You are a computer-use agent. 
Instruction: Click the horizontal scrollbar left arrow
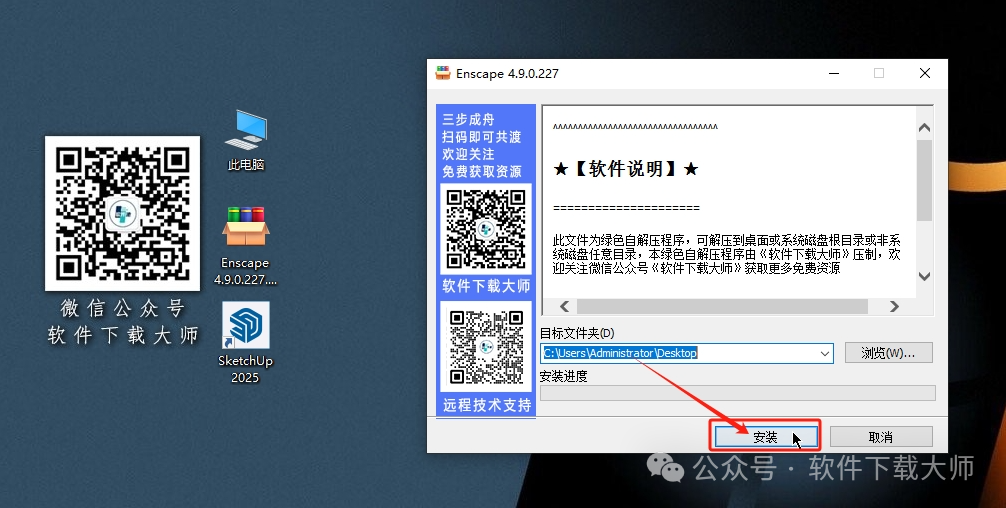(565, 307)
